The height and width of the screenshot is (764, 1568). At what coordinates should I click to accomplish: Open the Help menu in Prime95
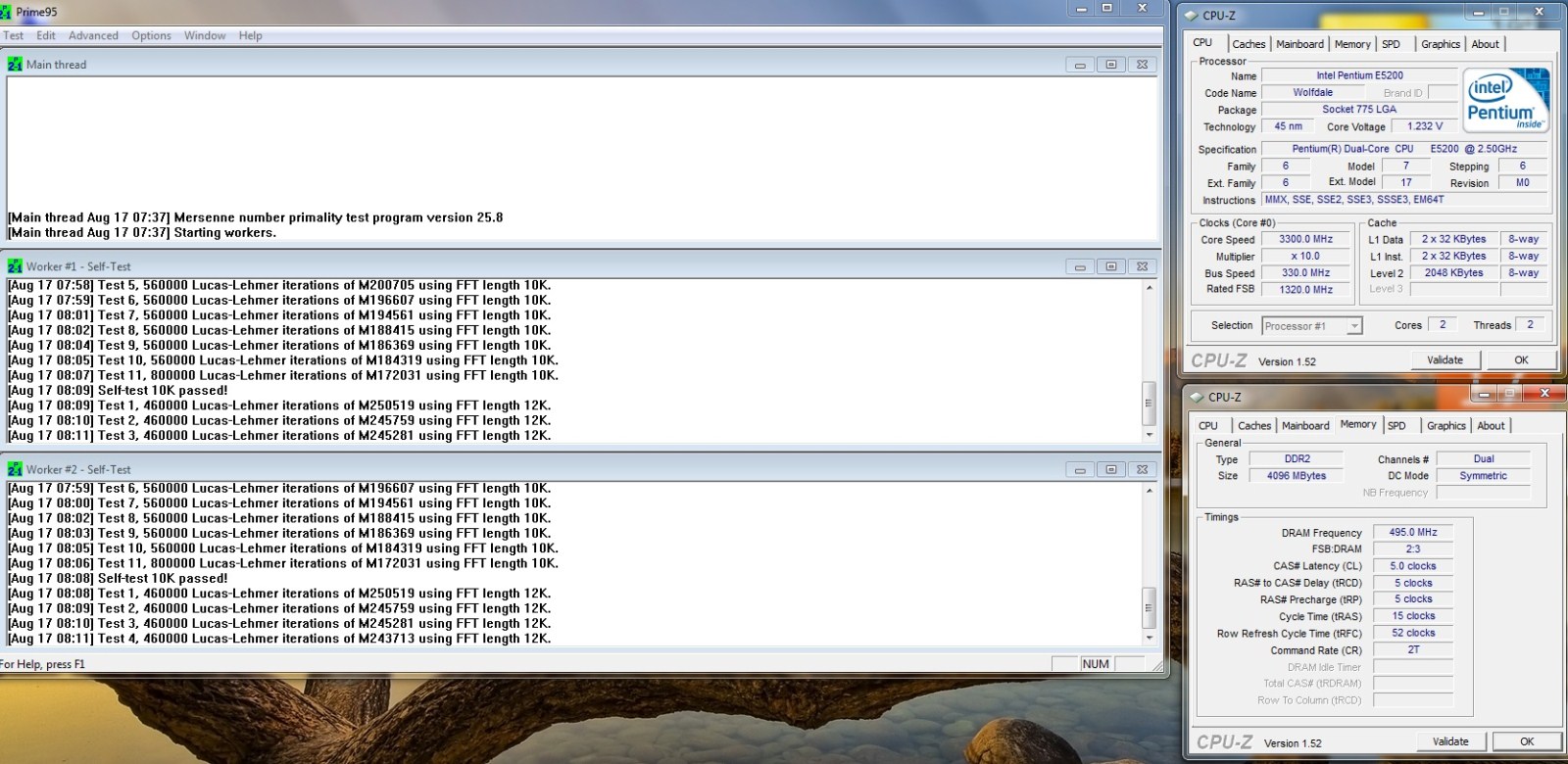coord(250,35)
